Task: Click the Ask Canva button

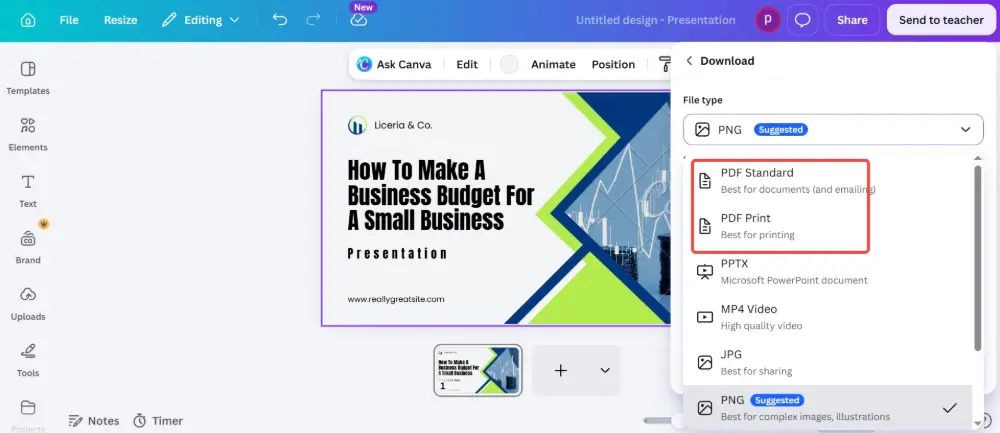Action: pos(394,64)
